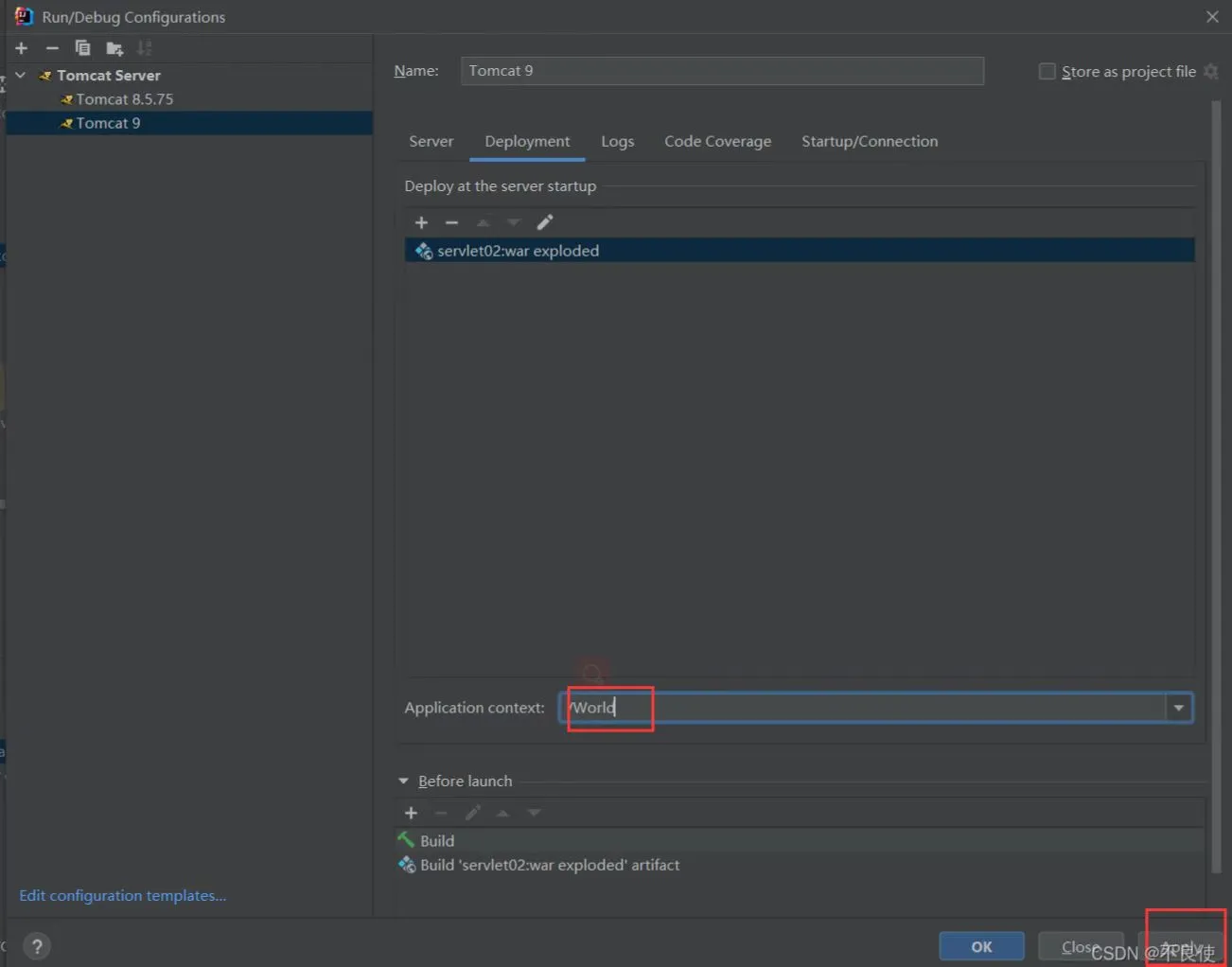Open Application context dropdown arrow
This screenshot has height=967, width=1232.
pos(1179,708)
